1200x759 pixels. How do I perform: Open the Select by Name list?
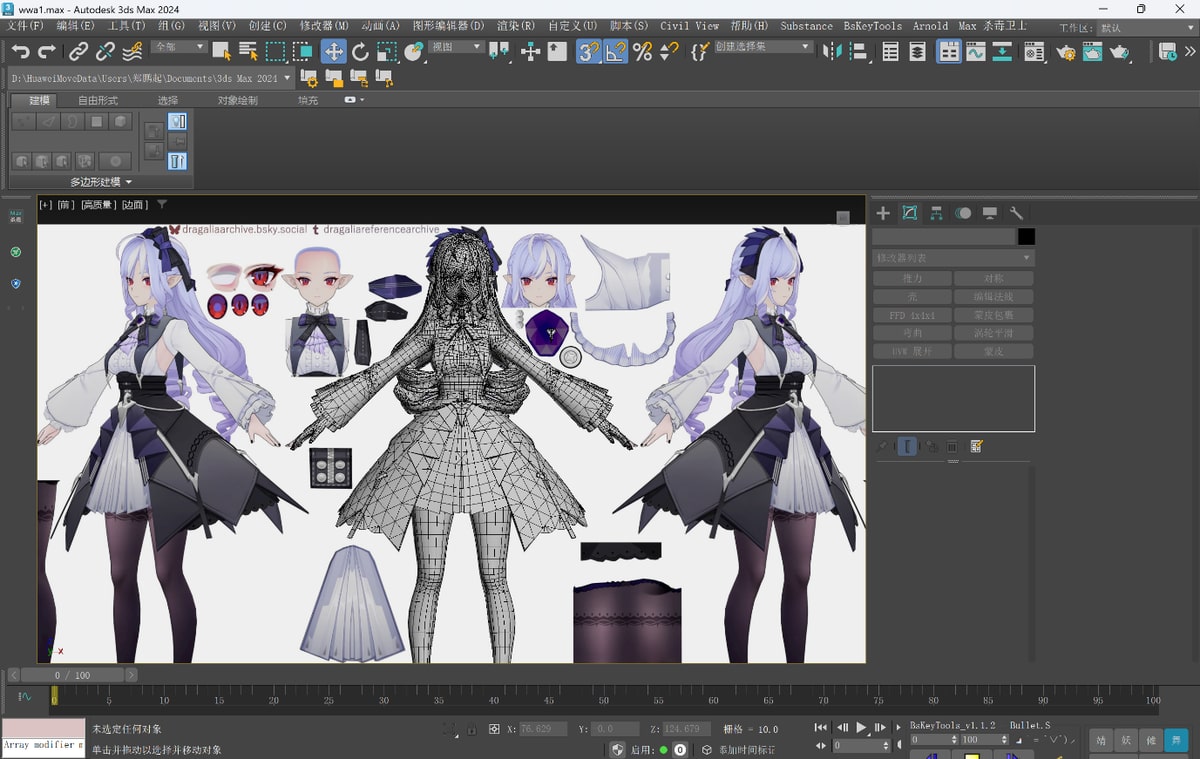[248, 51]
